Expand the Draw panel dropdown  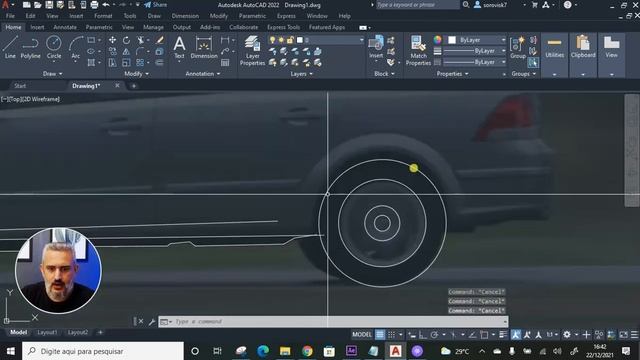click(53, 74)
